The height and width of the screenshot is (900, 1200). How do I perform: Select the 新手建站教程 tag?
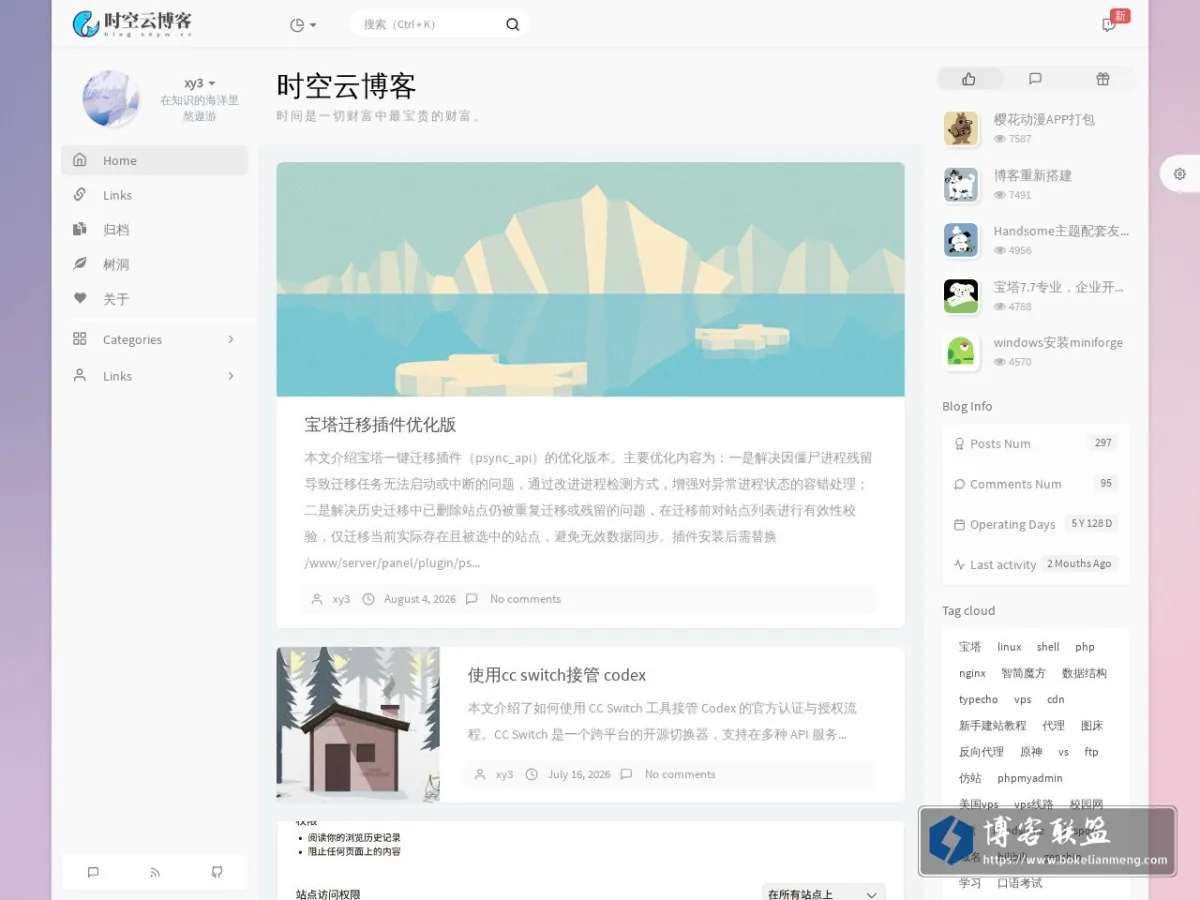point(992,725)
